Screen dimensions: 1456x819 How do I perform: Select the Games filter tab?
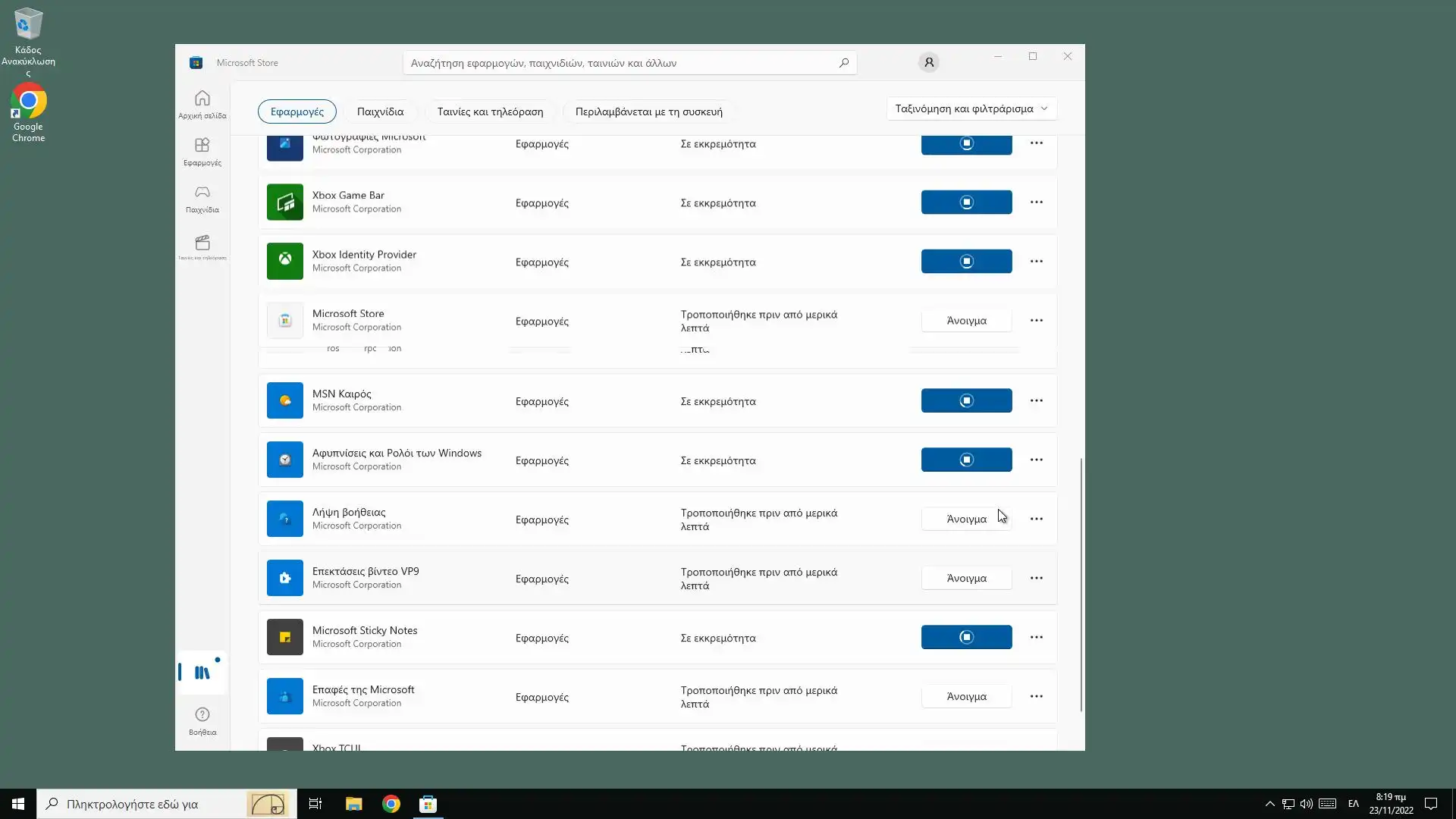coord(380,111)
